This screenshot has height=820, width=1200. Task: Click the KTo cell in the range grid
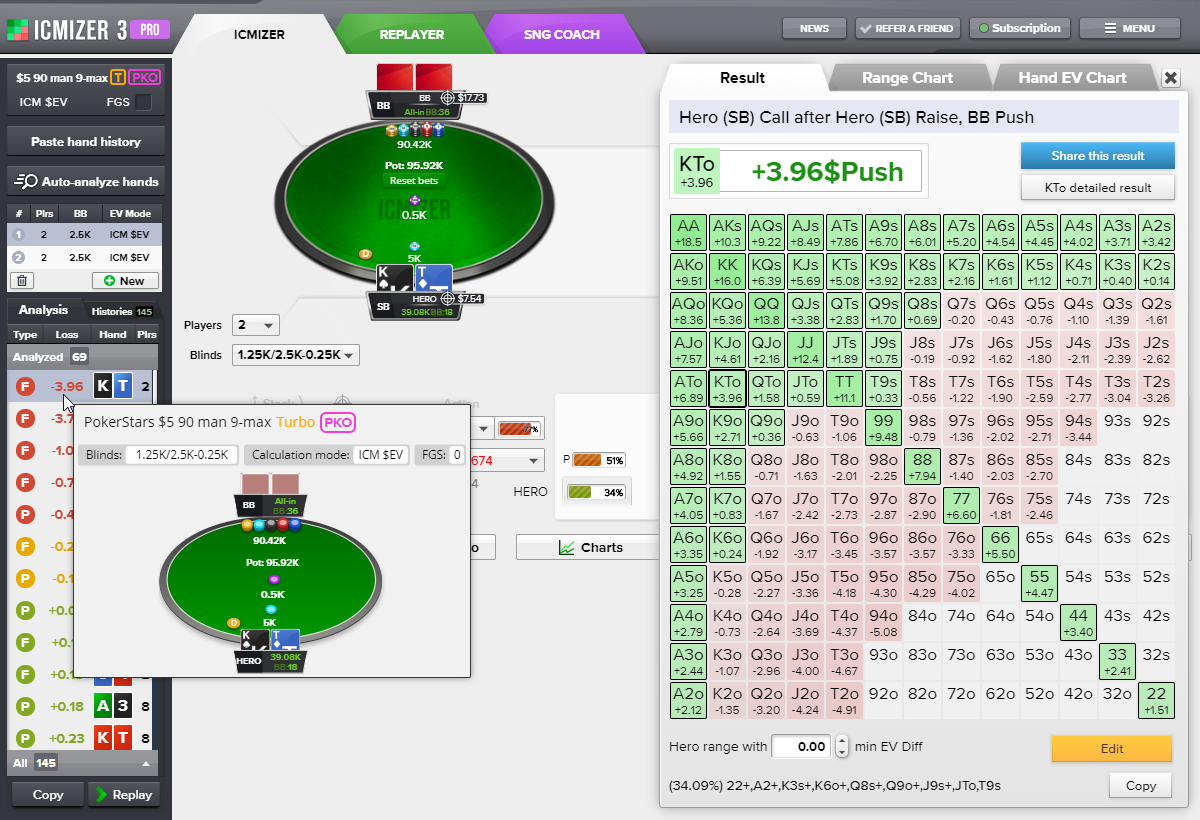[x=728, y=389]
